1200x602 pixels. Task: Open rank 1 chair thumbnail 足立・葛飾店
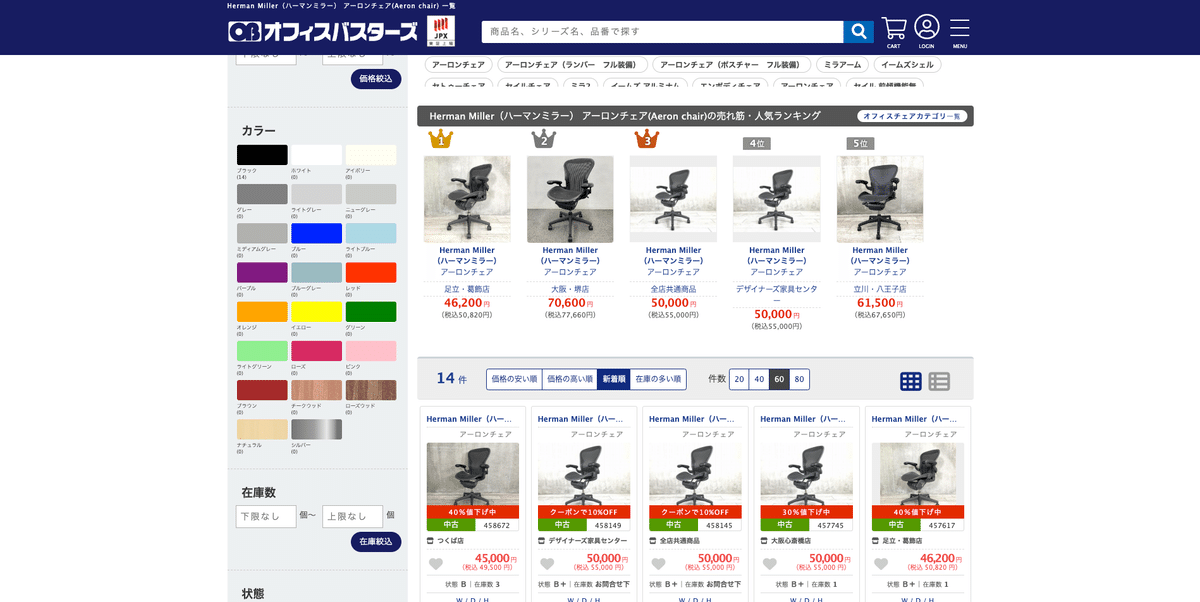tap(467, 199)
